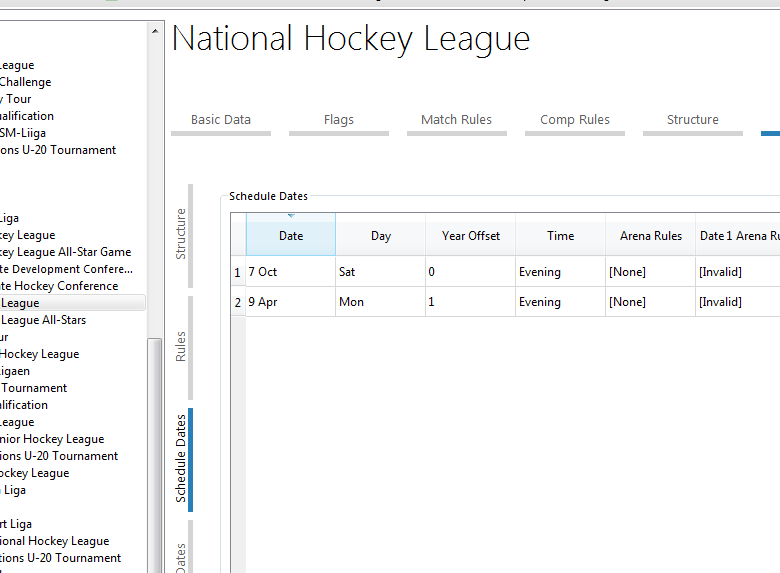Select year offset '0' cell in row 1
The height and width of the screenshot is (573, 780).
471,272
